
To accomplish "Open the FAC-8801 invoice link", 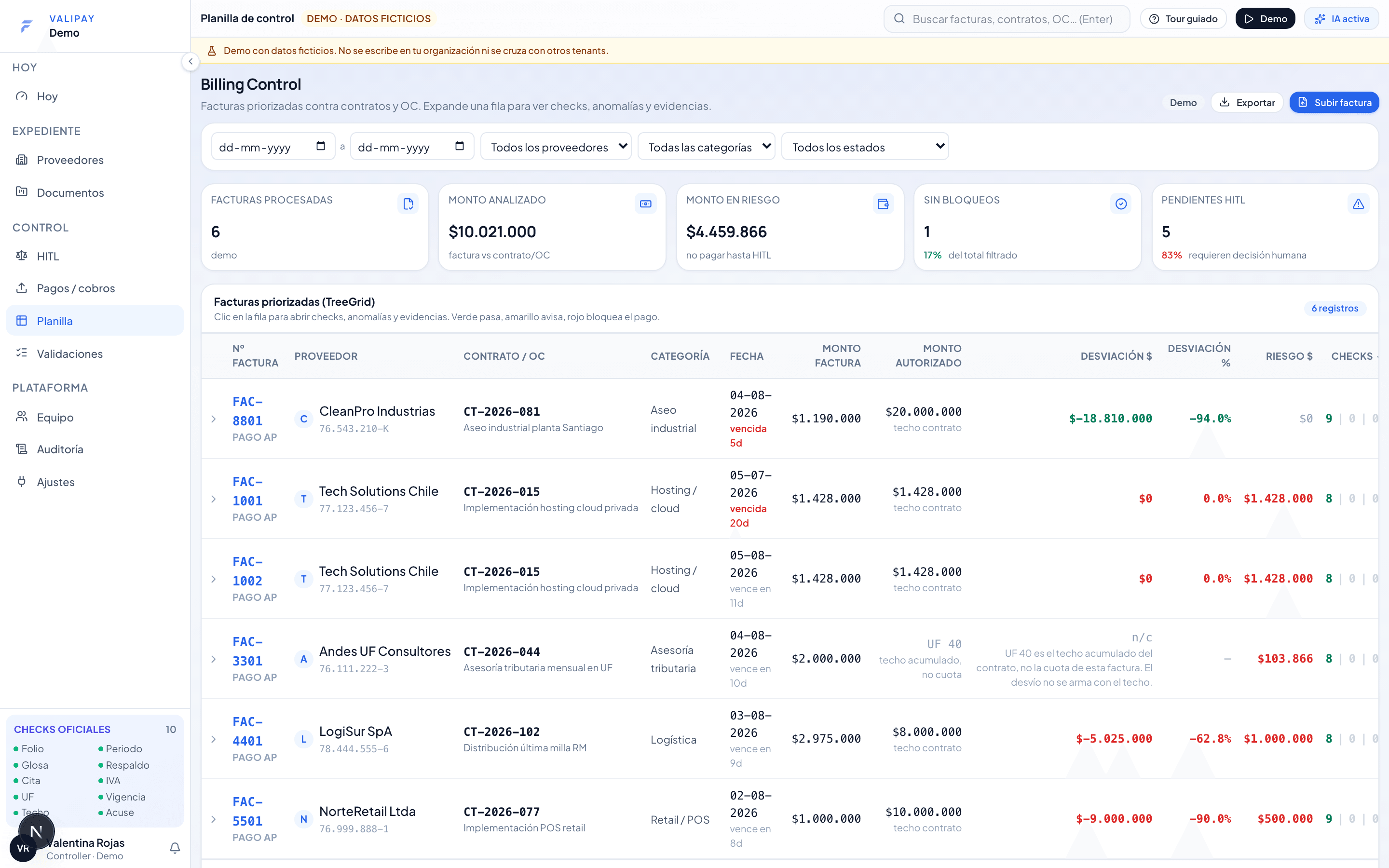I will pos(247,411).
